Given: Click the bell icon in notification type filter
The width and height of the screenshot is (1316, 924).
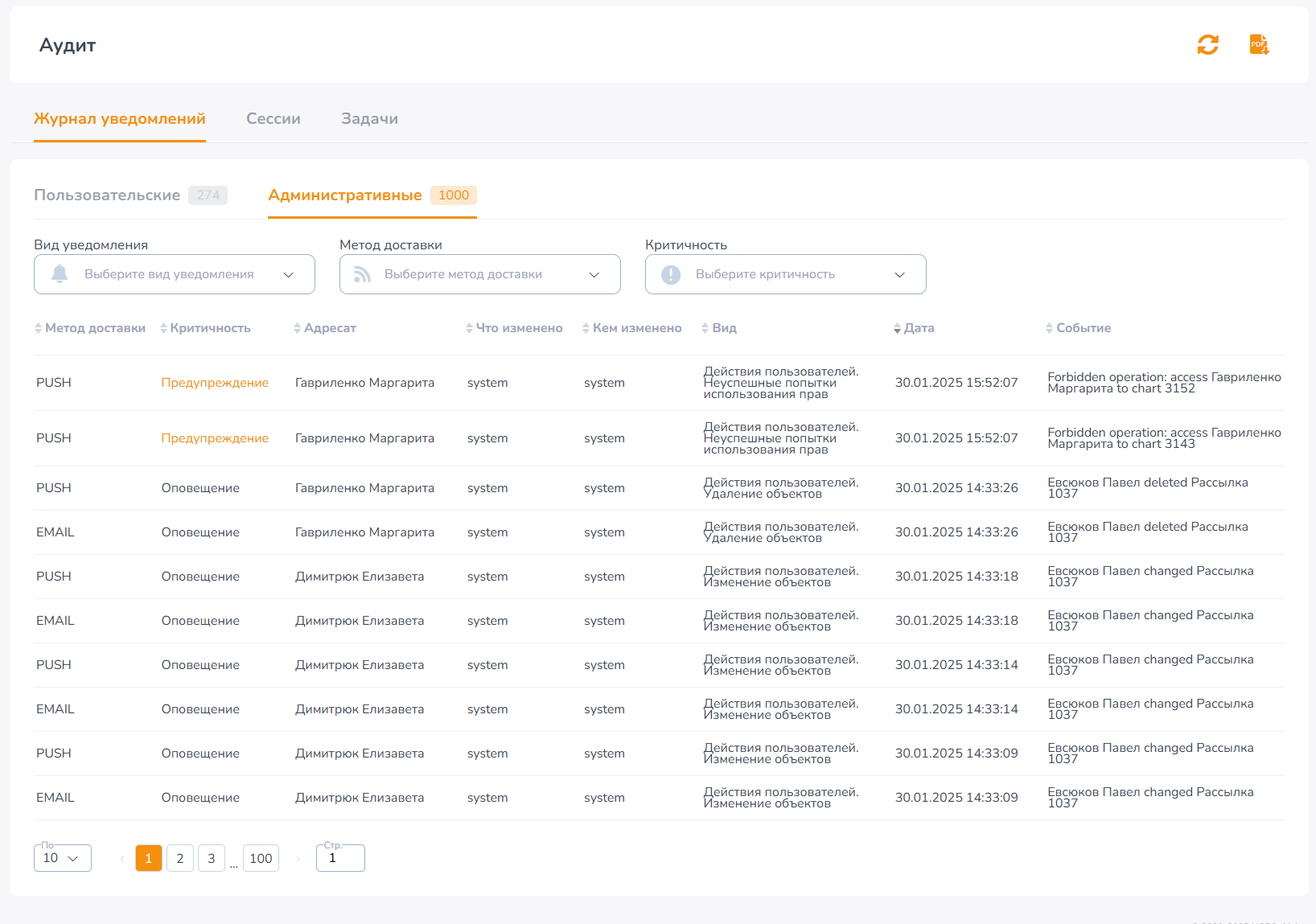Looking at the screenshot, I should pyautogui.click(x=60, y=274).
